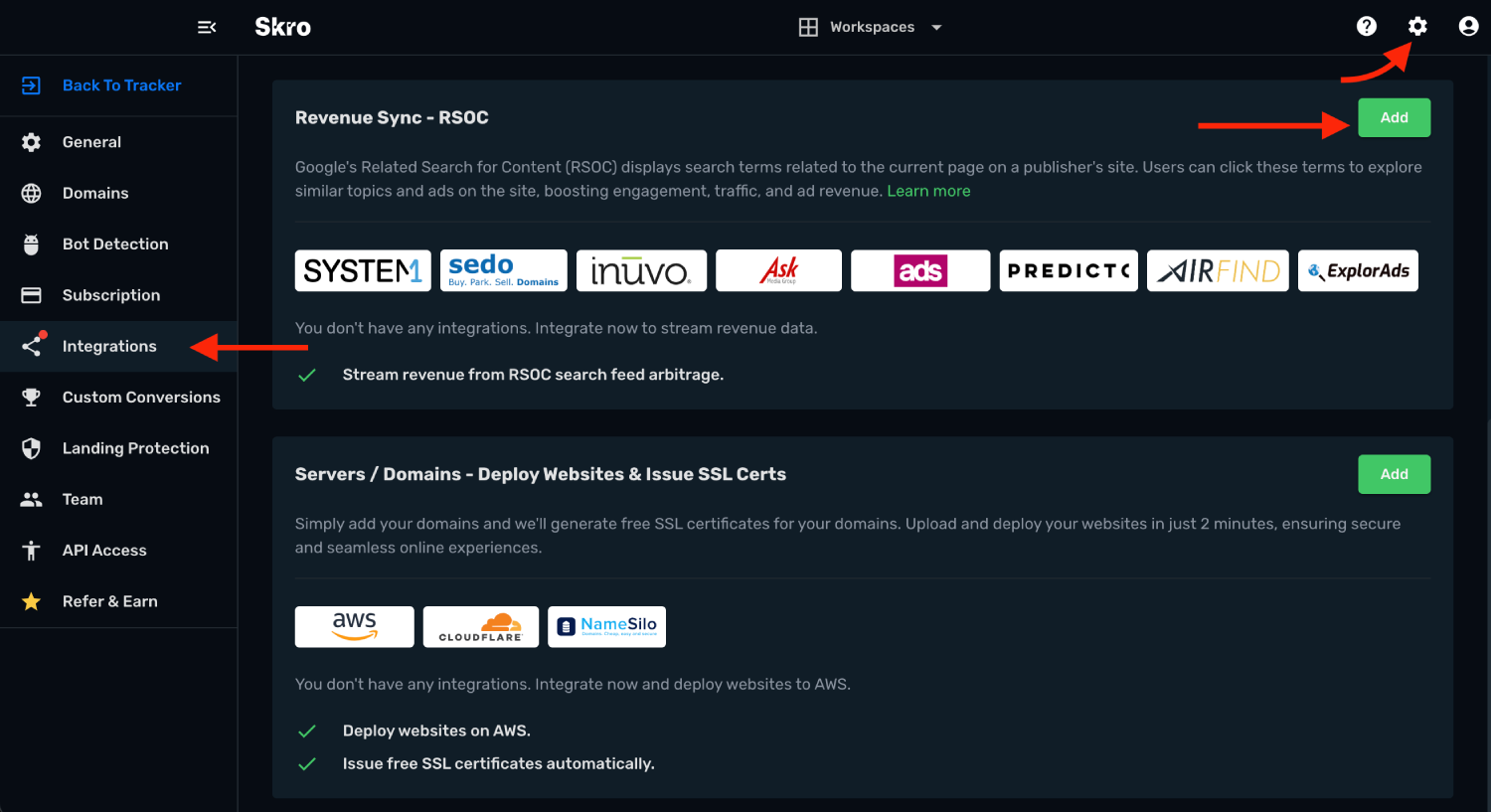This screenshot has width=1491, height=812.
Task: Go to Back To Tracker
Action: 121,85
